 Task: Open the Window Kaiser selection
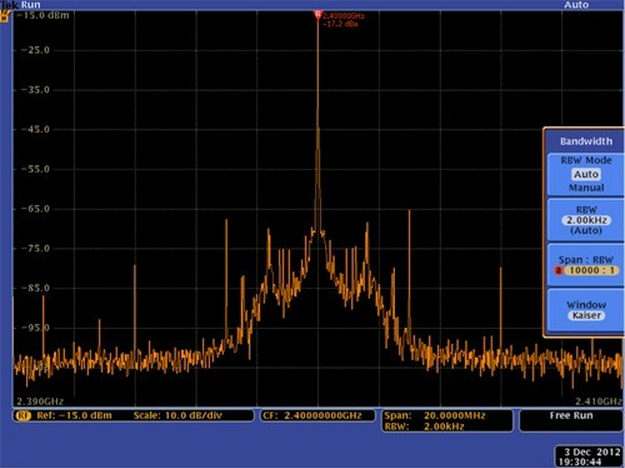586,310
